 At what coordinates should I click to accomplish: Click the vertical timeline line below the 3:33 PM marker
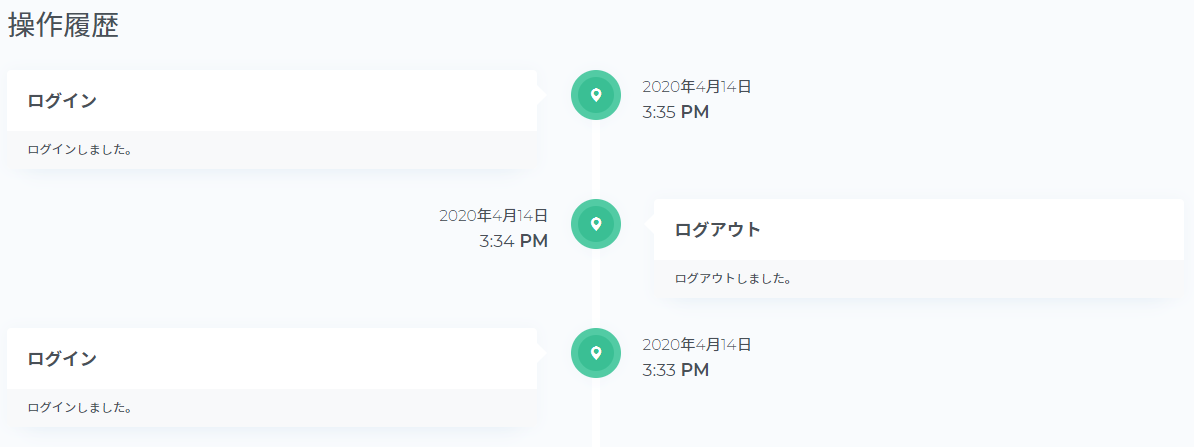click(596, 420)
